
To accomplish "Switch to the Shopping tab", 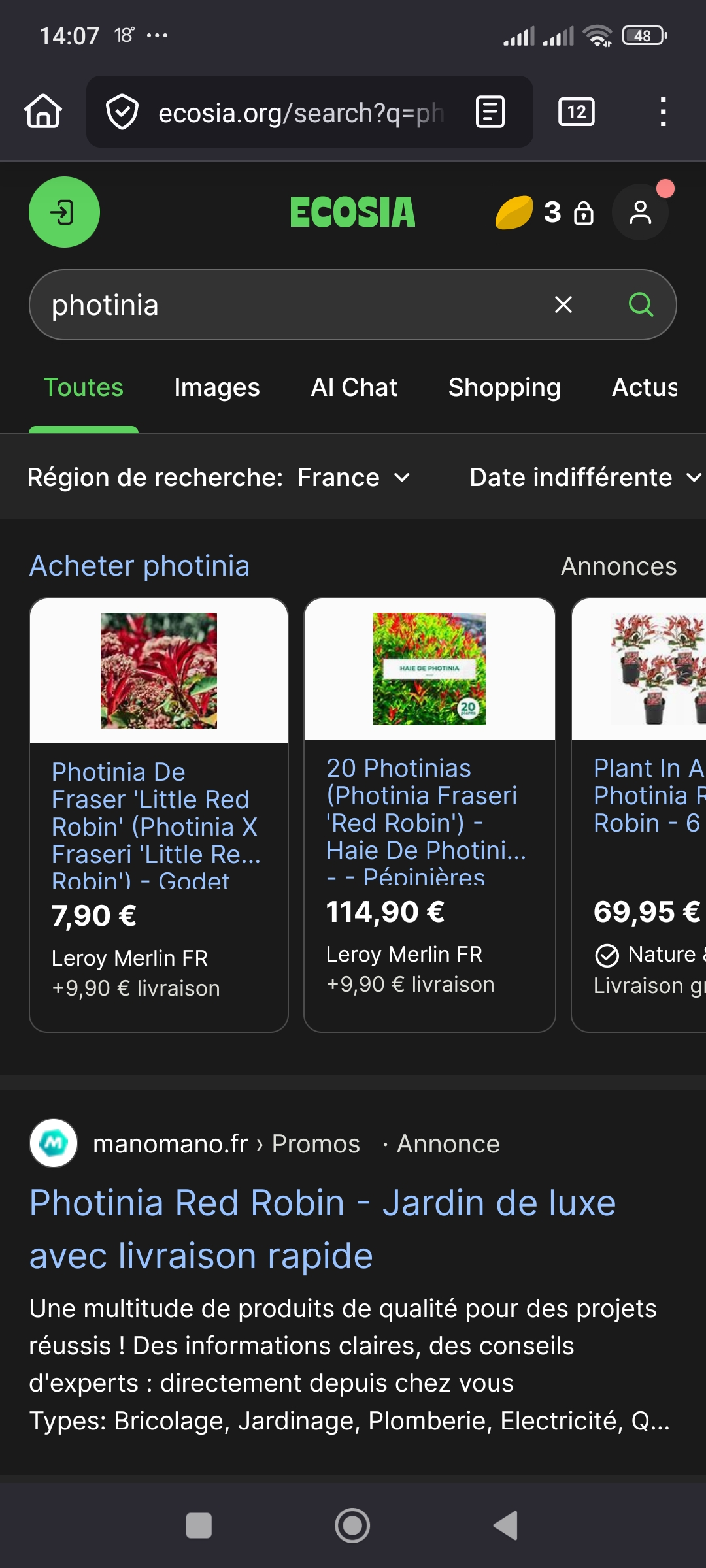I will click(x=504, y=387).
